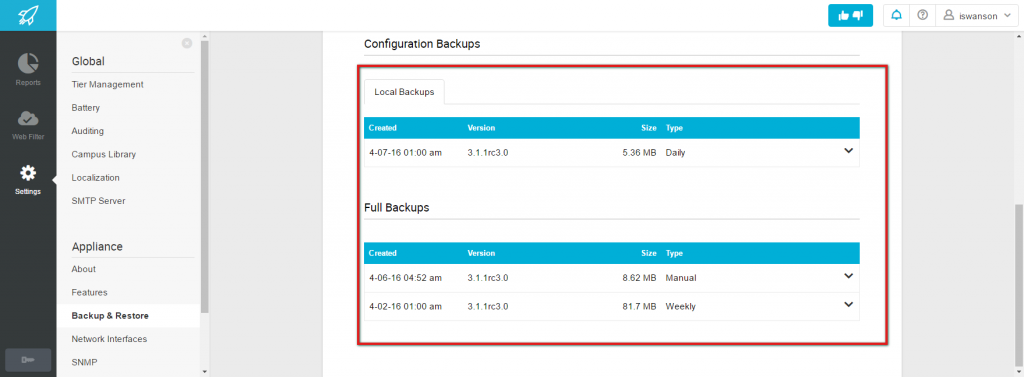1024x377 pixels.
Task: Click the Appliance section heading
Action: (97, 246)
